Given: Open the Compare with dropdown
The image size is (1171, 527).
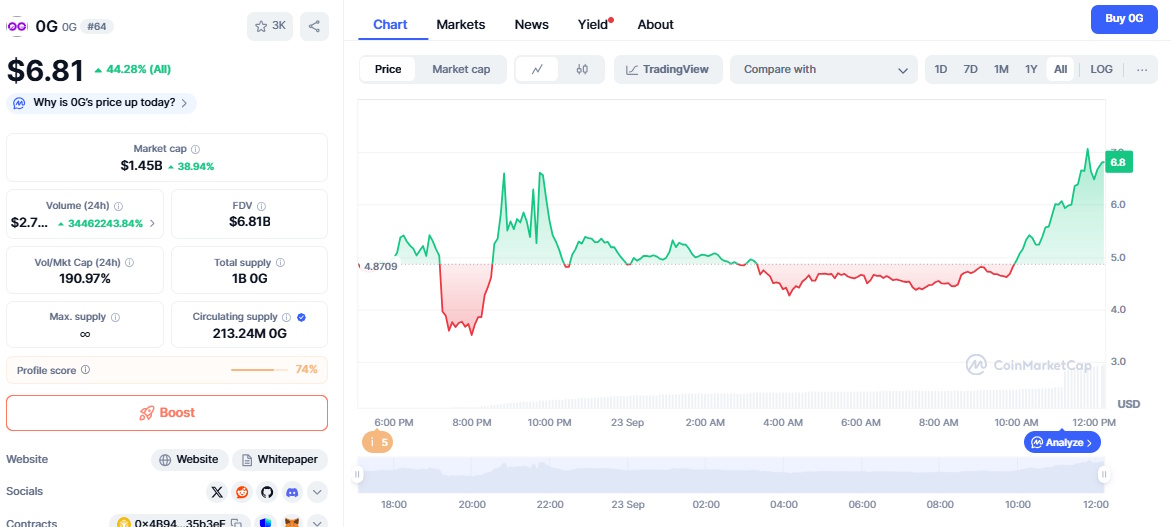Looking at the screenshot, I should 824,69.
